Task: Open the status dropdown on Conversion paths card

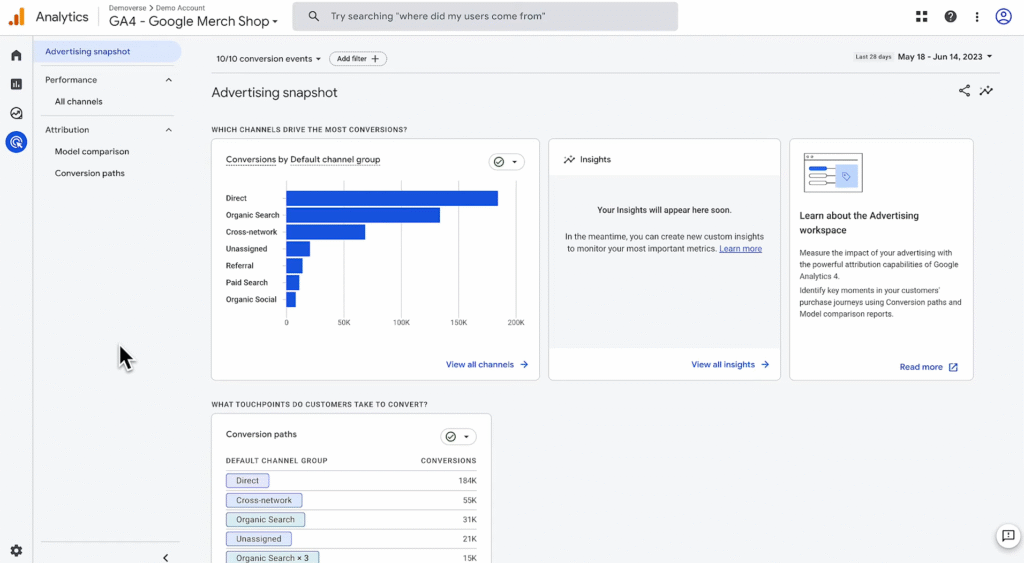Action: click(x=458, y=436)
